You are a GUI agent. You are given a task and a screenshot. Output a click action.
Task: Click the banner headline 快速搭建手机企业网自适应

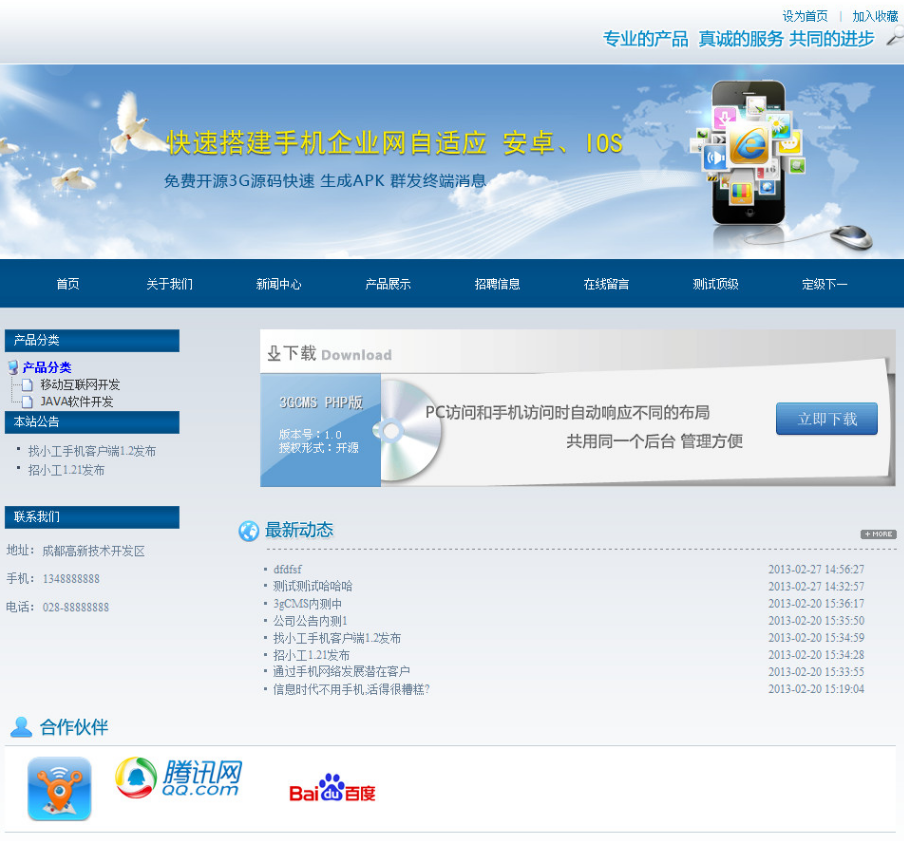[327, 143]
